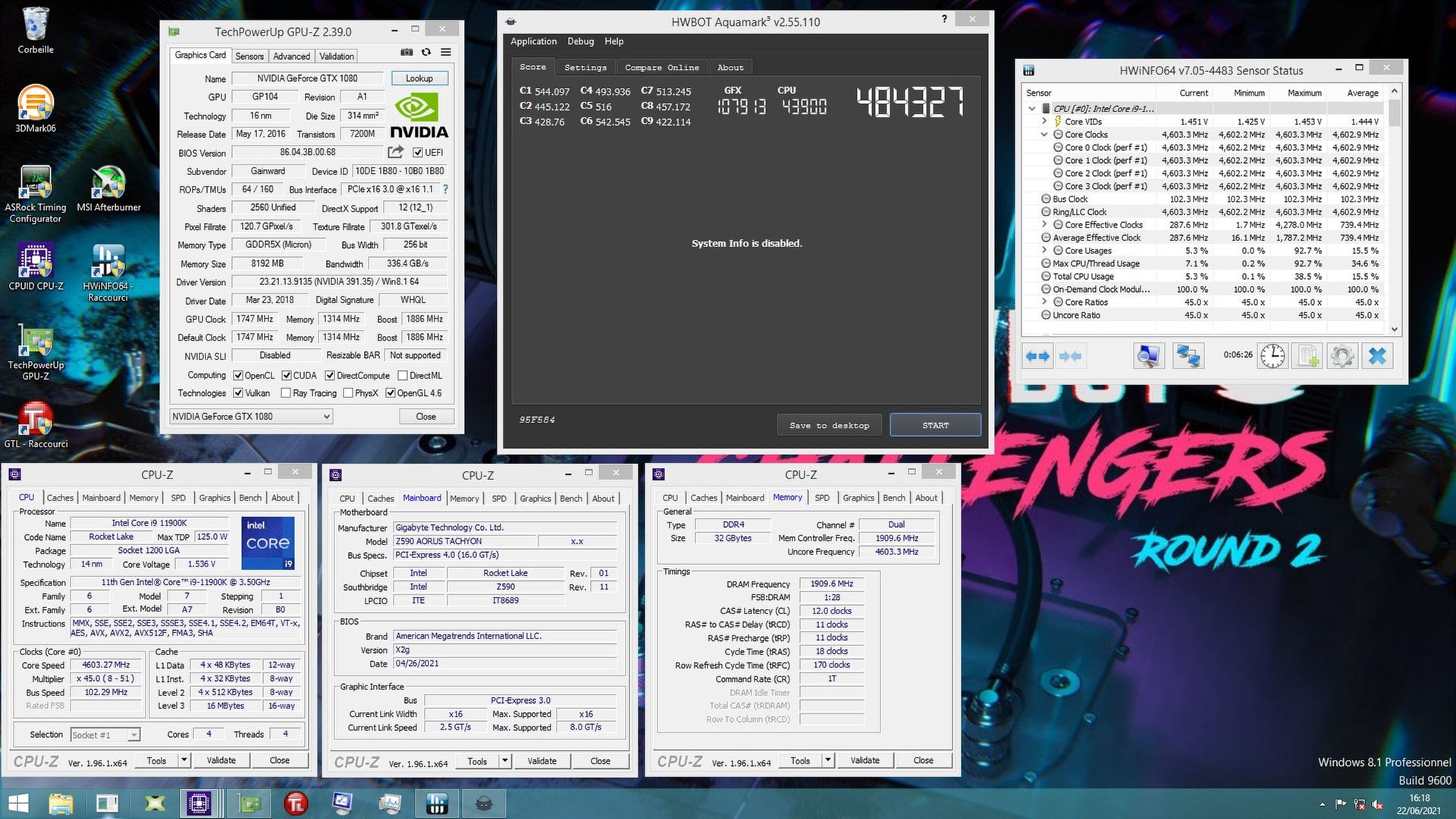Screen dimensions: 1456x819
Task: Toggle DirectML checkbox
Action: click(x=403, y=375)
